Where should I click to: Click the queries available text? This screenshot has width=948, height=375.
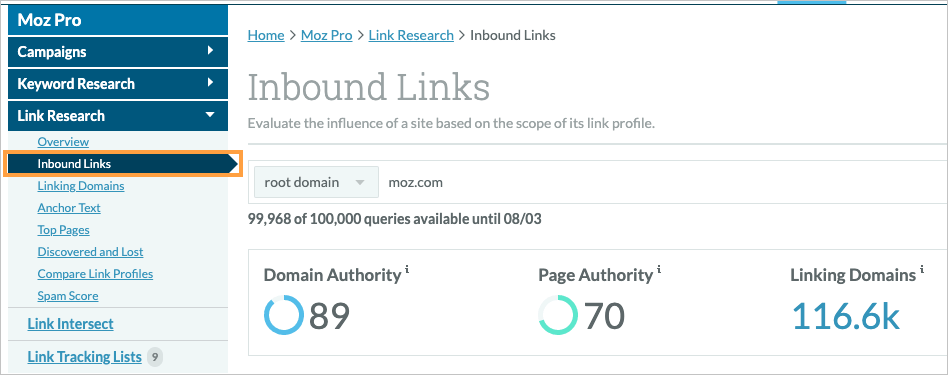[395, 219]
